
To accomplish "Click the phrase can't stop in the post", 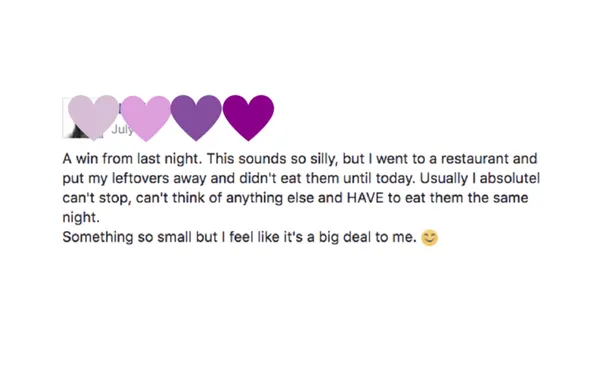I will coord(97,198).
